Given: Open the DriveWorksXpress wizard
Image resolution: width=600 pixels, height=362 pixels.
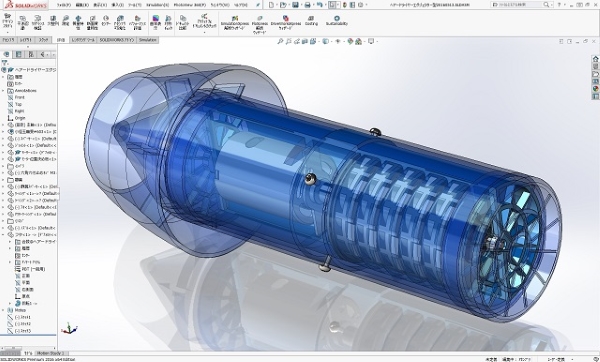Looking at the screenshot, I should click(x=285, y=23).
